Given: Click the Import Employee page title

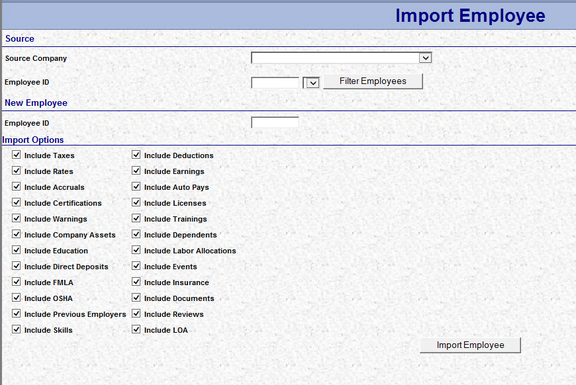Looking at the screenshot, I should pos(470,16).
